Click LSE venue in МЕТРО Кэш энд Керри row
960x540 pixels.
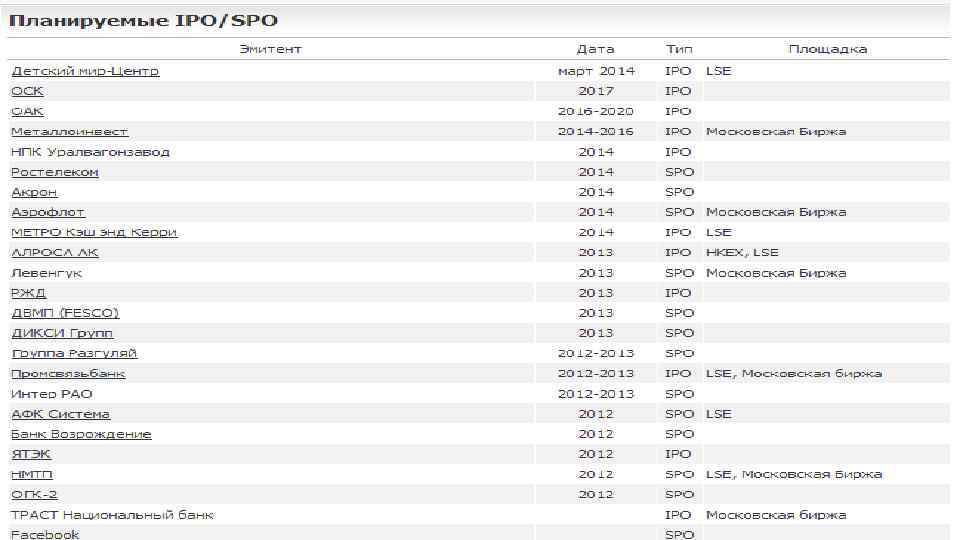pyautogui.click(x=719, y=233)
